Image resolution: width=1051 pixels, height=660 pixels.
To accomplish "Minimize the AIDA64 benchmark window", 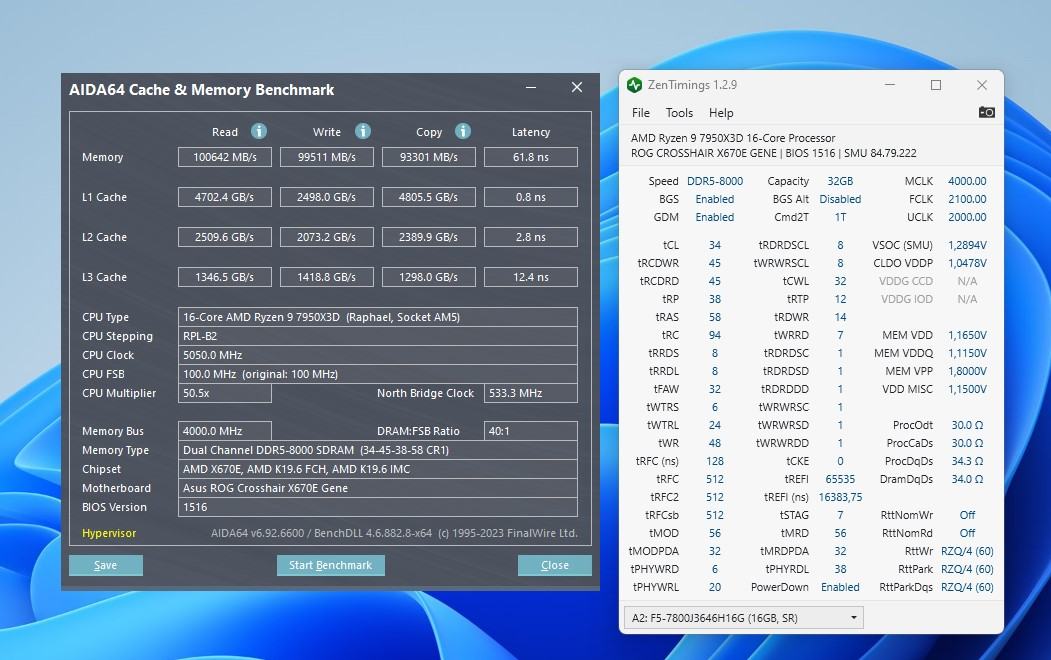I will pyautogui.click(x=531, y=87).
